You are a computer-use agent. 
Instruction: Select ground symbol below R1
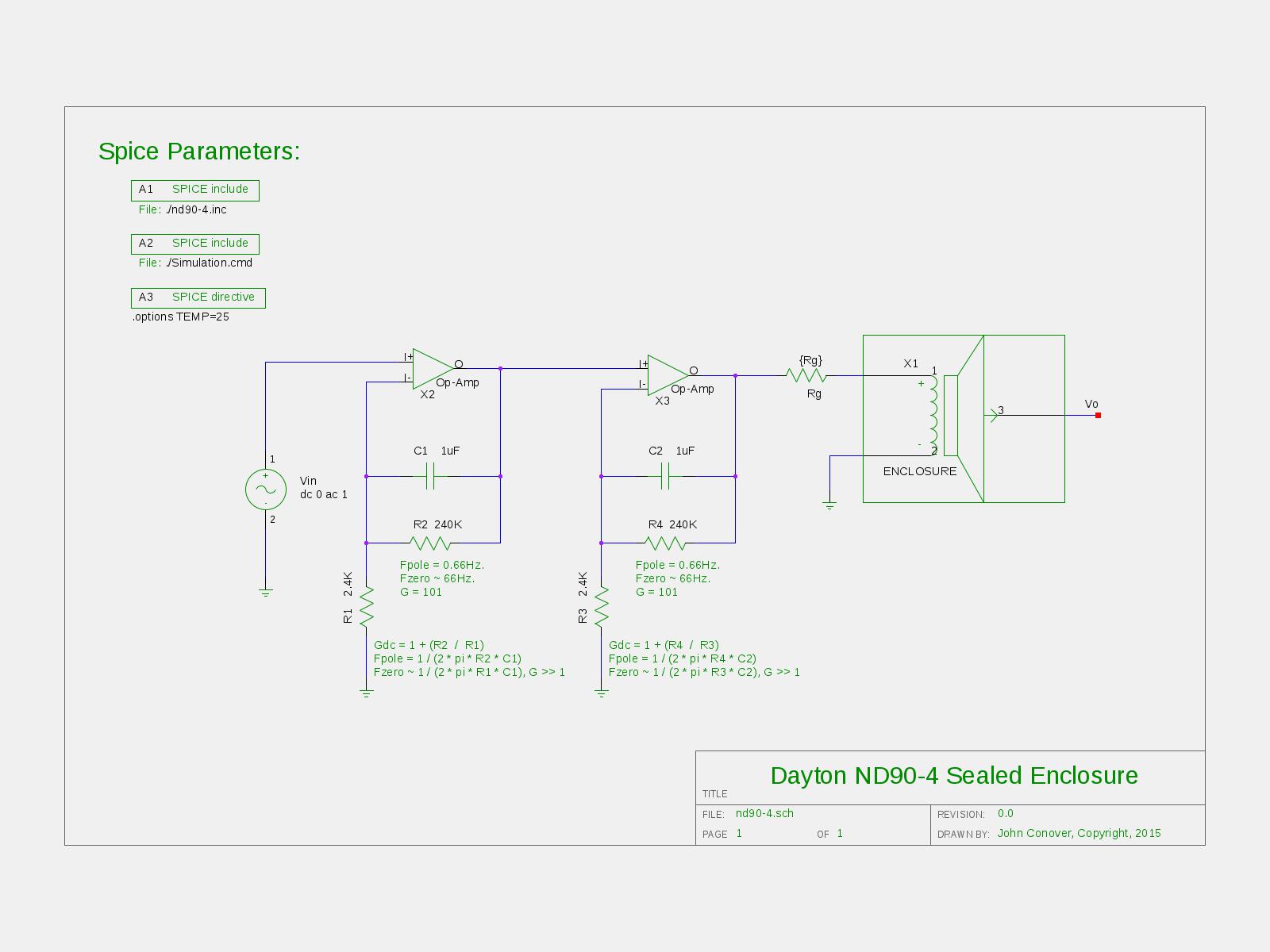[366, 693]
